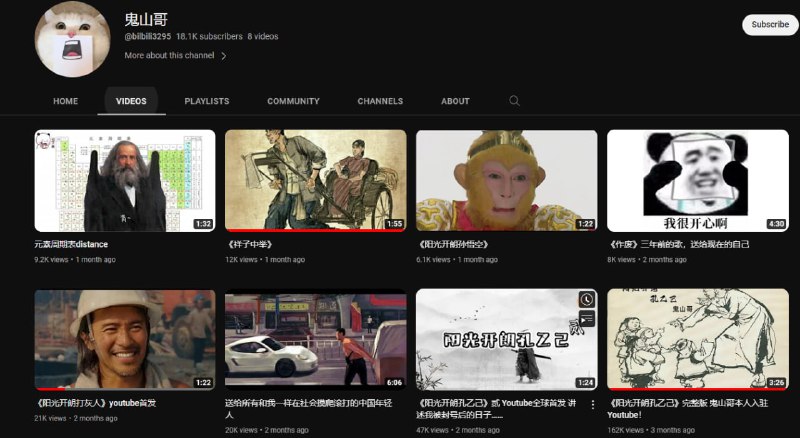The width and height of the screenshot is (800, 438).
Task: Click 162K views • 3 months ago text
Action: [651, 430]
